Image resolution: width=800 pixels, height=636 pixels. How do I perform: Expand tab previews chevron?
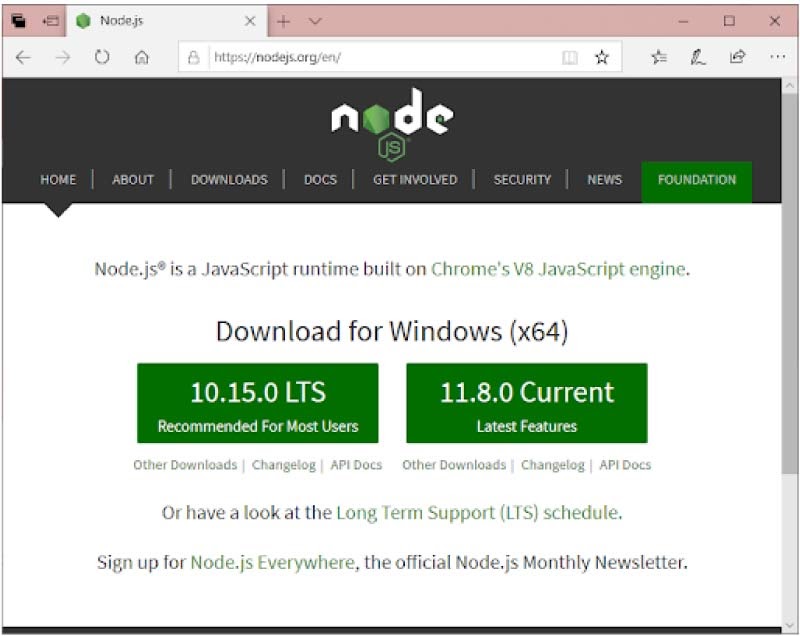pos(315,21)
